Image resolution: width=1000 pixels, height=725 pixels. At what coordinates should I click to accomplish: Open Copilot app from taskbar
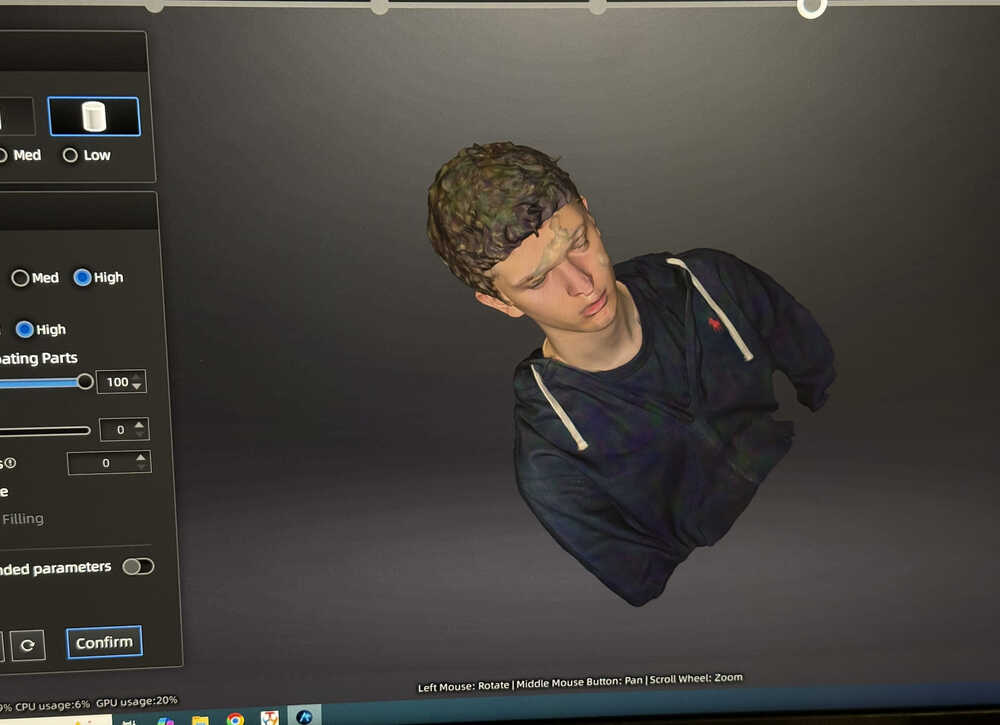pos(165,721)
